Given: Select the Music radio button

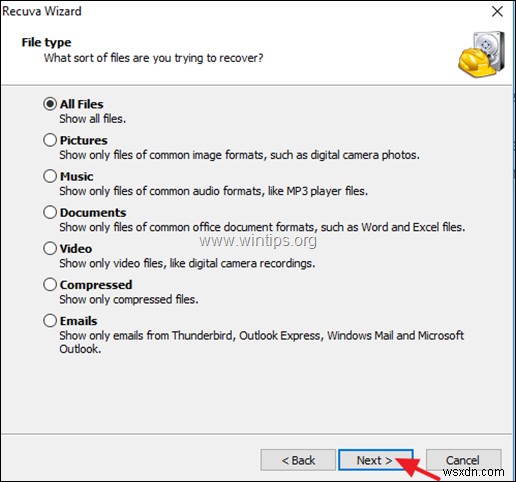Looking at the screenshot, I should click(50, 176).
